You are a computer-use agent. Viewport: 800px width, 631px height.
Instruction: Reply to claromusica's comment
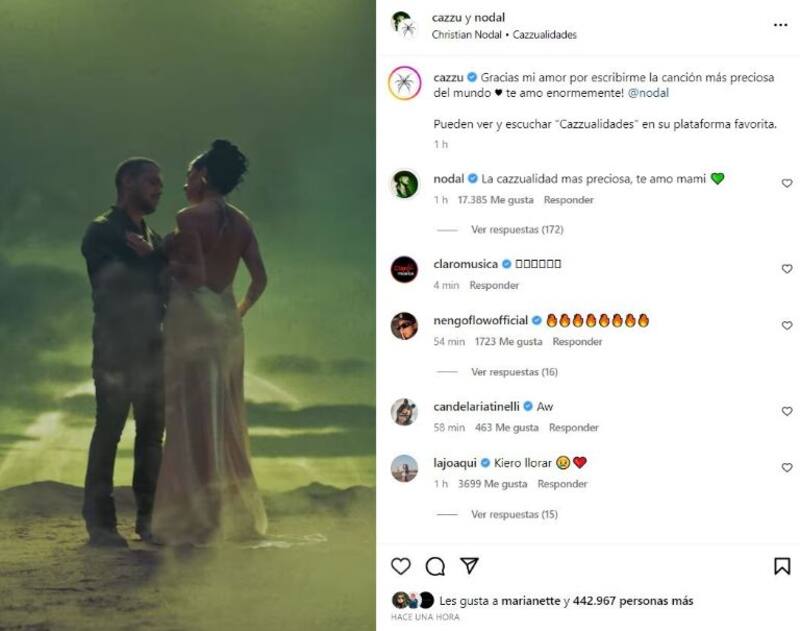pyautogui.click(x=494, y=285)
